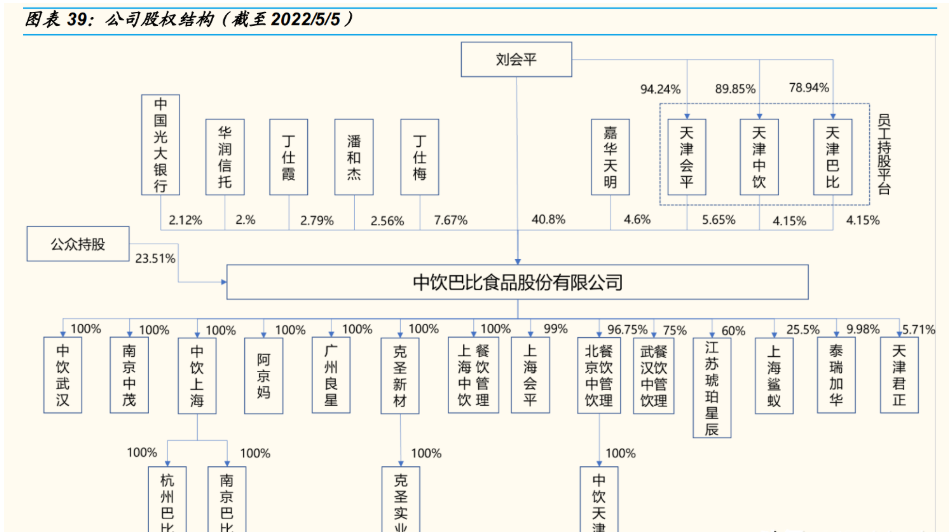Select the 泰瑞加华 subsidiary box
Viewport: 949px width, 532px height.
point(836,375)
